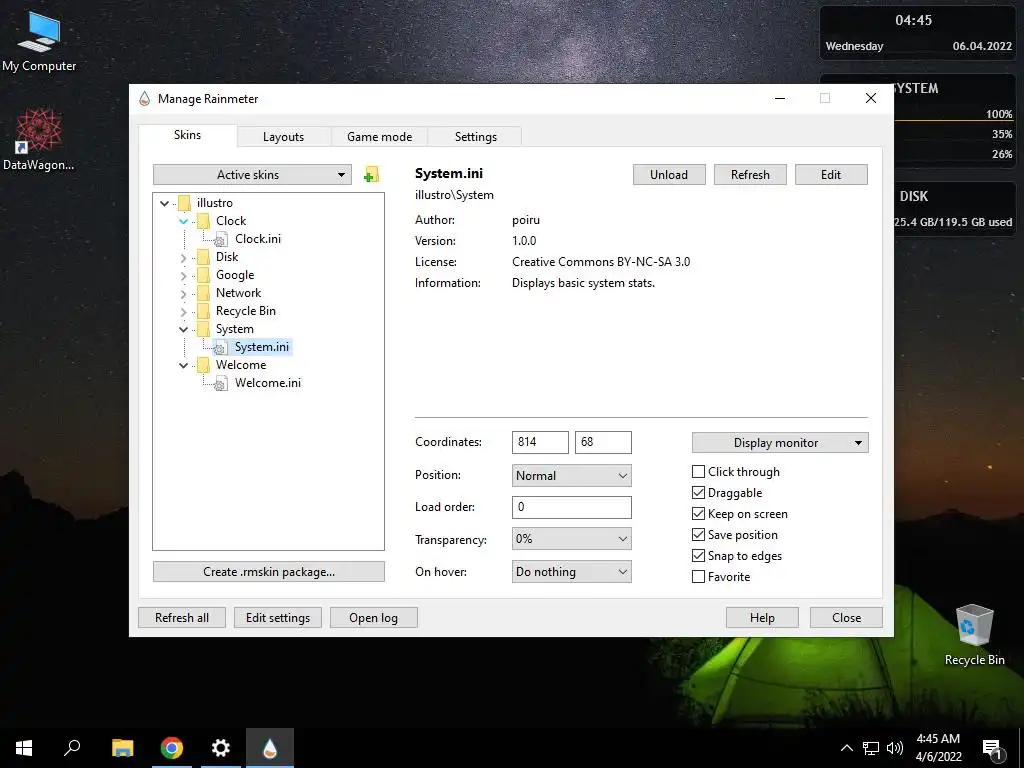Toggle Snap to edges checkbox
Screen dimensions: 1024x768
698,555
